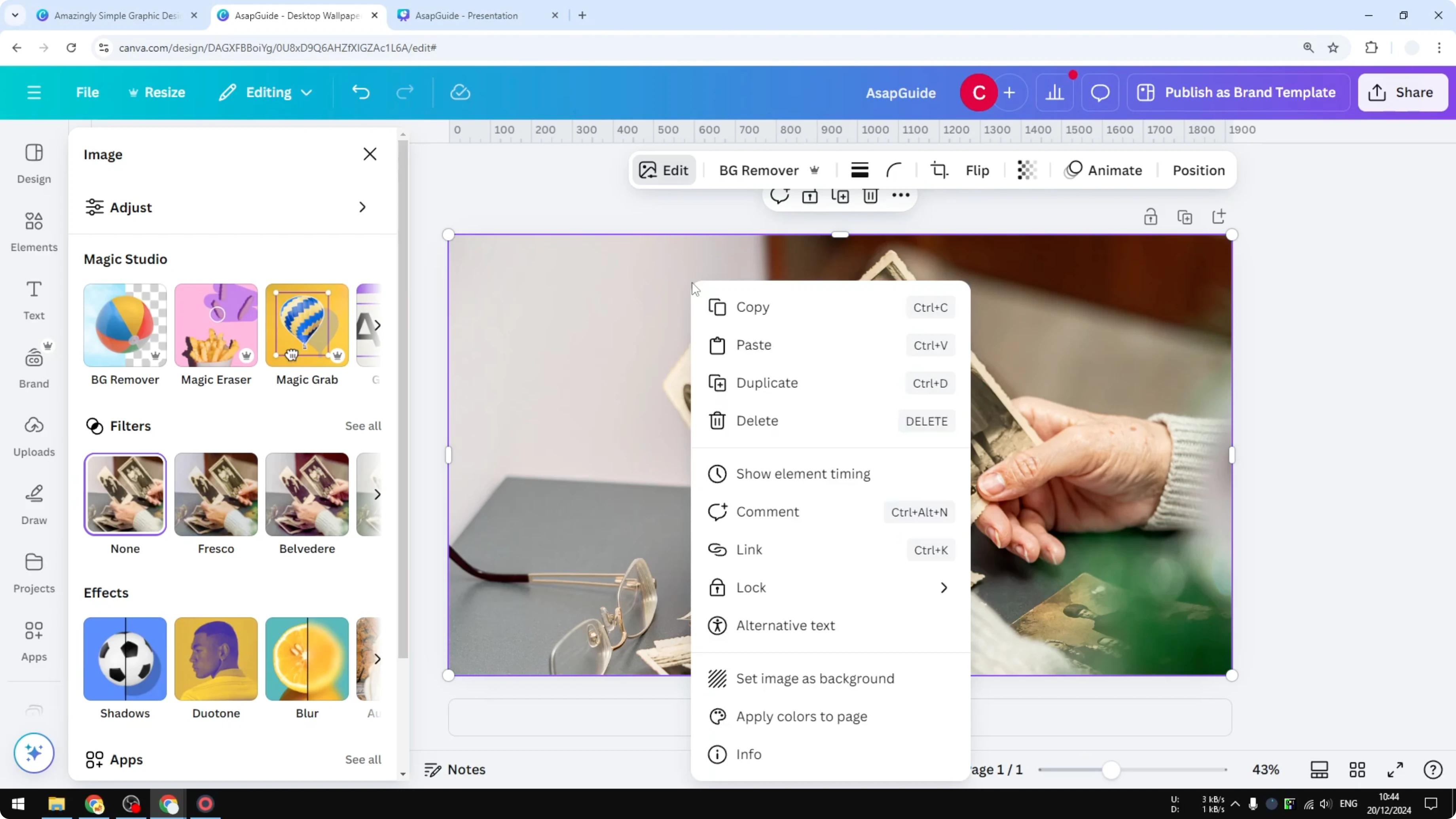Delete the image using the trash icon
This screenshot has width=1456, height=819.
coord(870,196)
